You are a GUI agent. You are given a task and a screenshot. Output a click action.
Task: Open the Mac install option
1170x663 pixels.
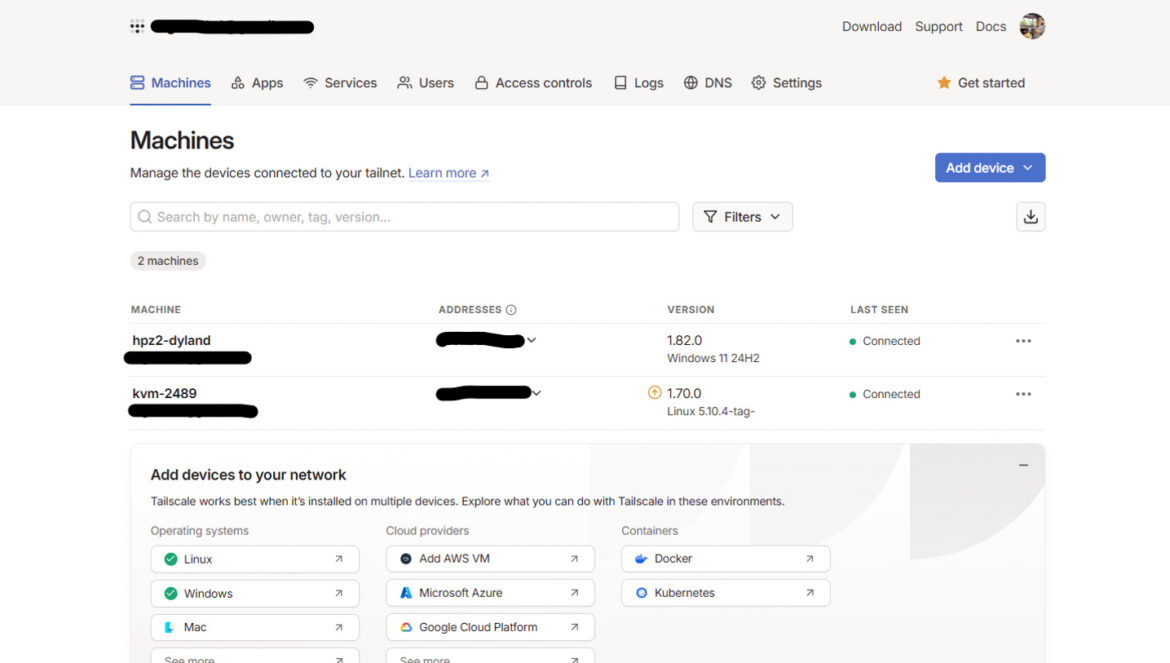tap(255, 627)
